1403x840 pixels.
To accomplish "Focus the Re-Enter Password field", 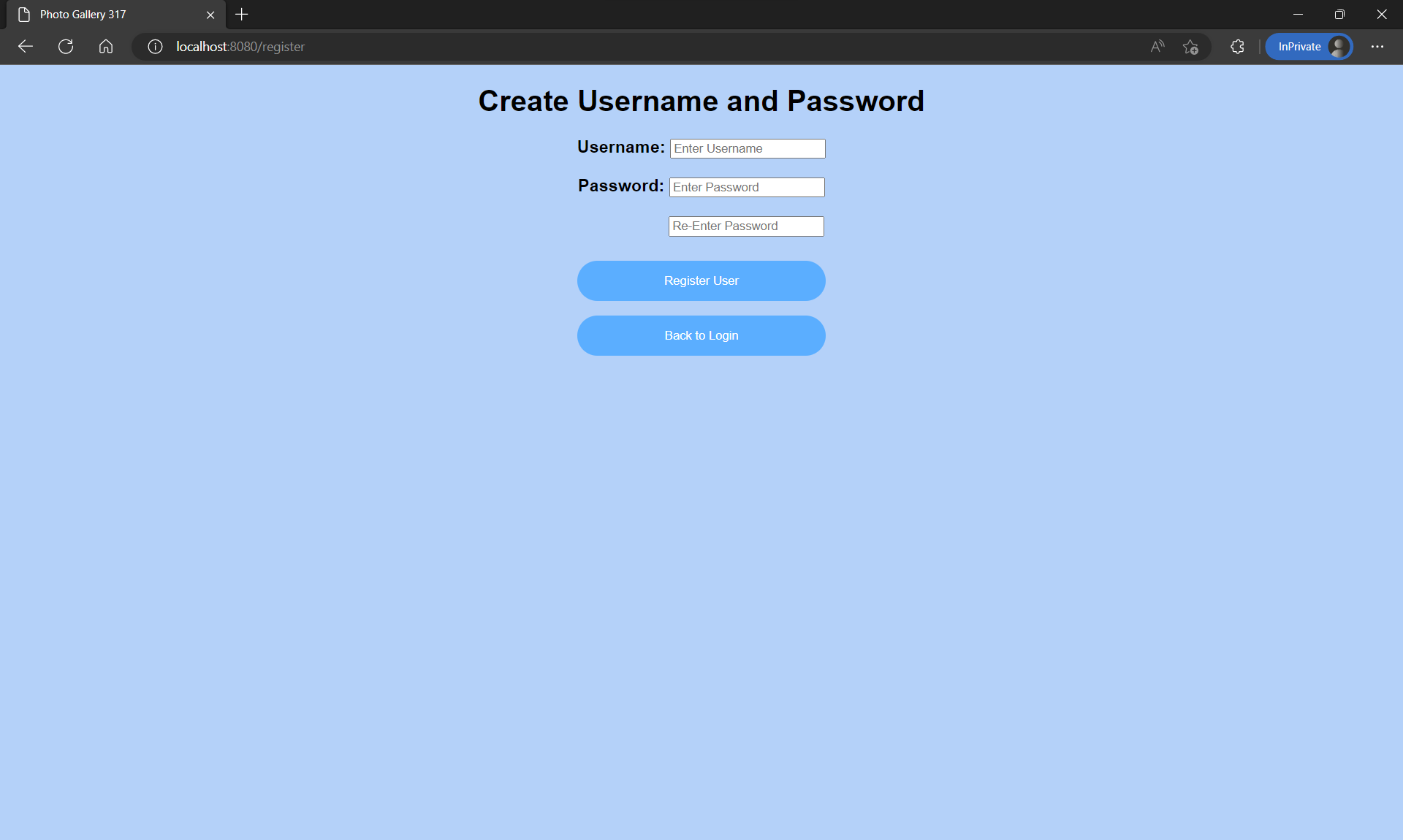I will pyautogui.click(x=745, y=226).
